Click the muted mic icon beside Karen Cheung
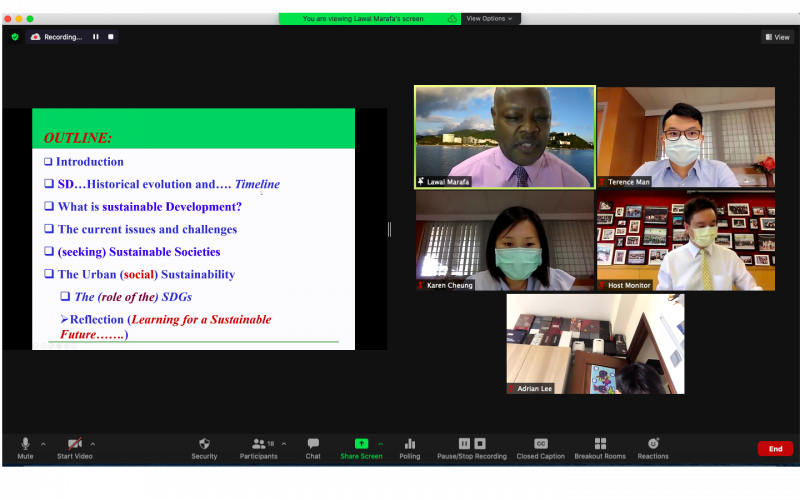 click(421, 285)
